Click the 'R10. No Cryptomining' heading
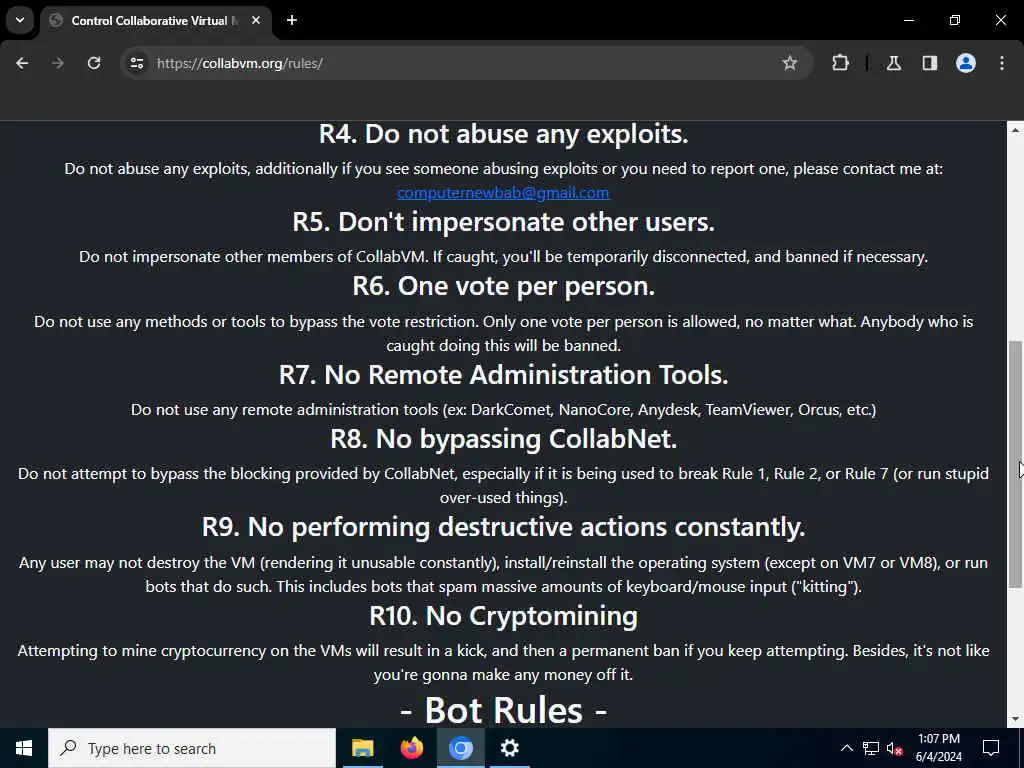Screen dimensions: 1024x768 point(504,616)
